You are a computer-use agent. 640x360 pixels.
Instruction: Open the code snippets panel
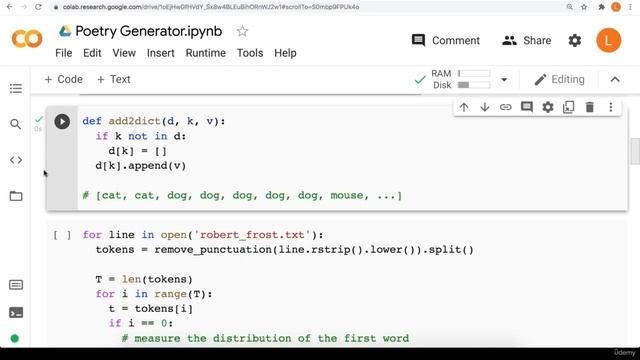tap(16, 160)
